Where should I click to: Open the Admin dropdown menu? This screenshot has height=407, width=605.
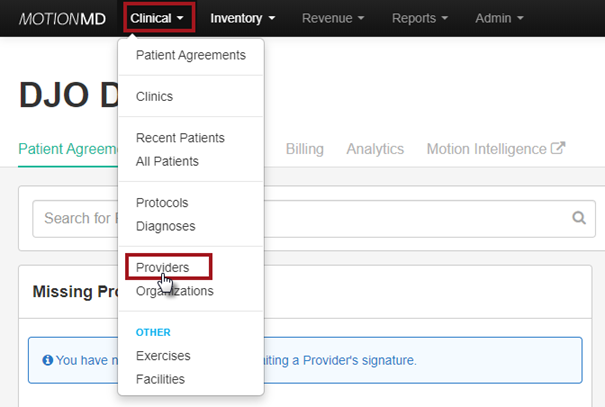point(505,18)
